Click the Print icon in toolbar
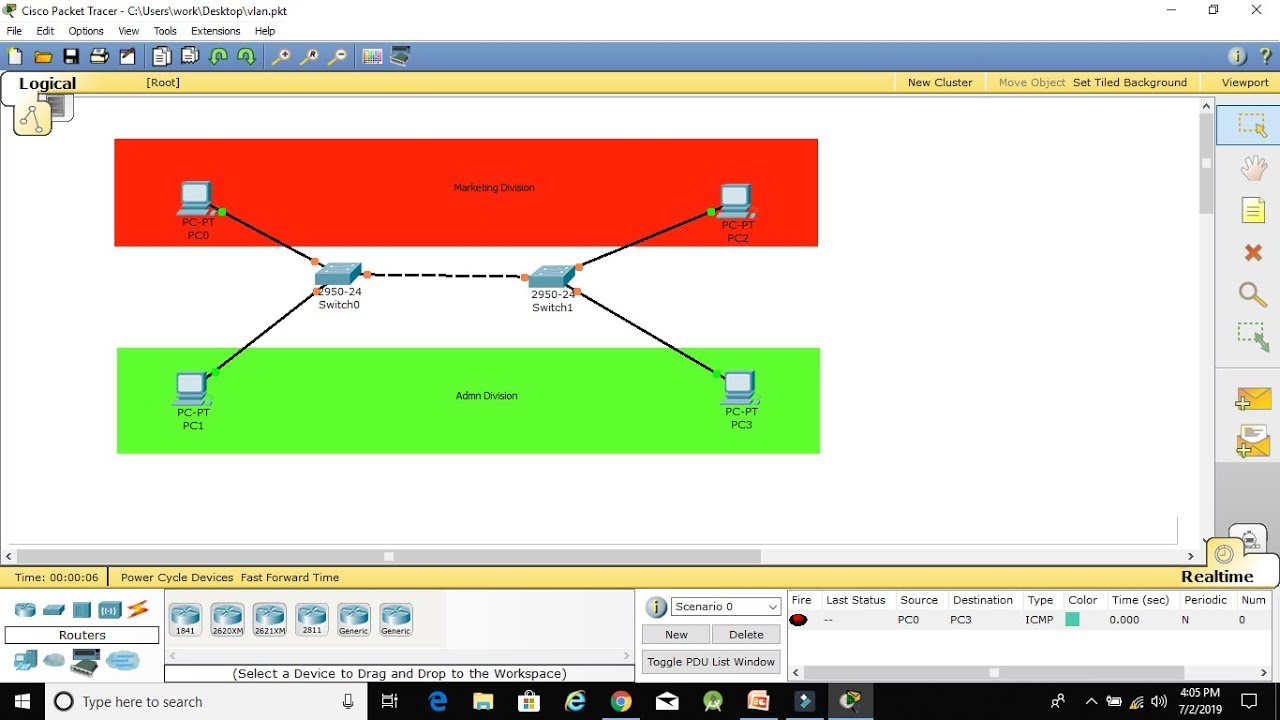This screenshot has height=720, width=1280. point(99,57)
